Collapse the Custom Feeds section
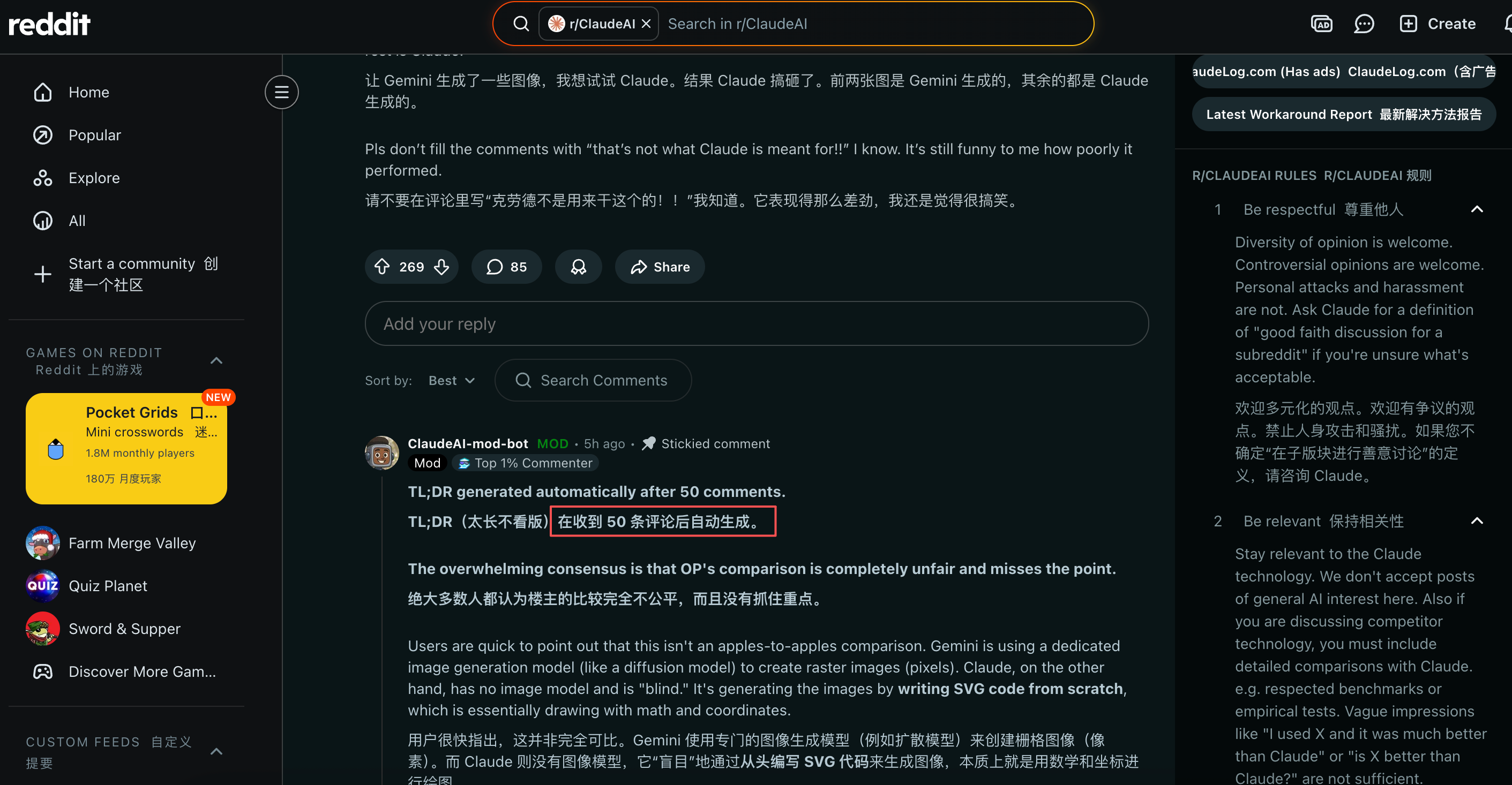 [216, 752]
